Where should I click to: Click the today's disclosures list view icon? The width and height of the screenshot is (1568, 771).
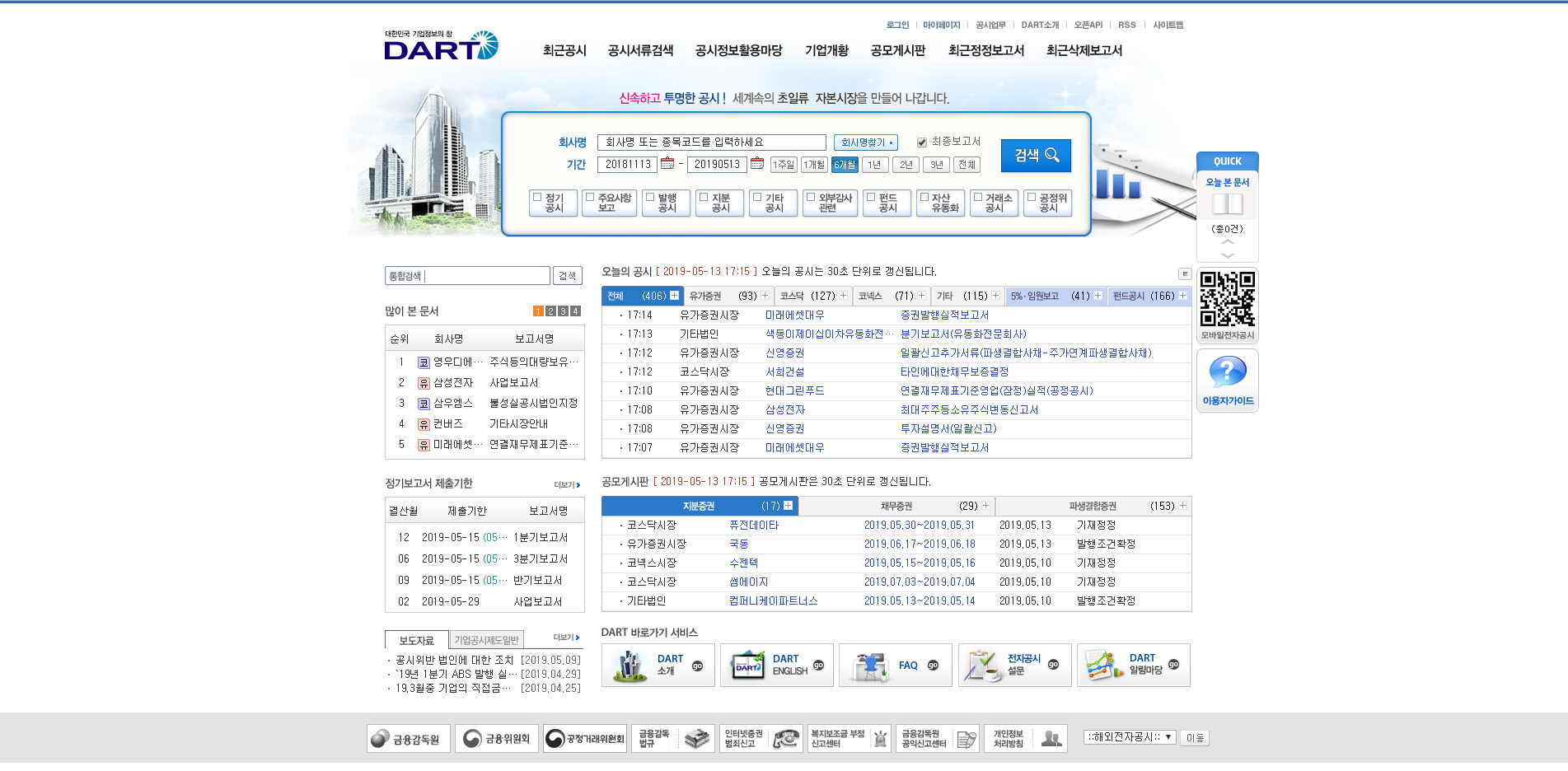(x=1185, y=273)
